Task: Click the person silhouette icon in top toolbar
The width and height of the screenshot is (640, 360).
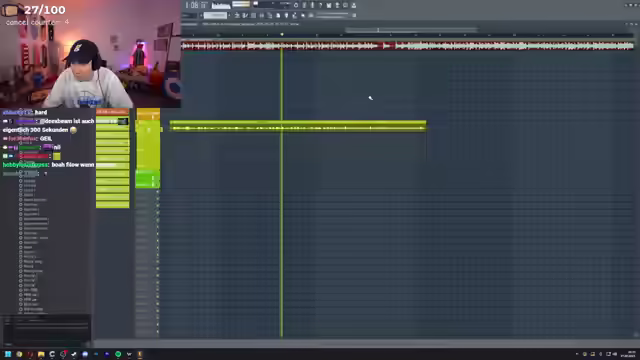Action: pos(353,5)
